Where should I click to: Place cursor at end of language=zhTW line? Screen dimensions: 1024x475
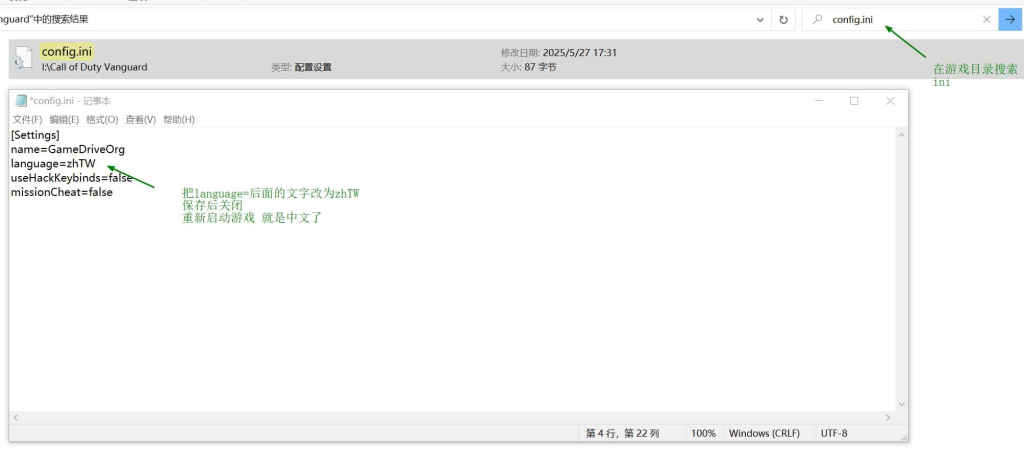click(96, 163)
